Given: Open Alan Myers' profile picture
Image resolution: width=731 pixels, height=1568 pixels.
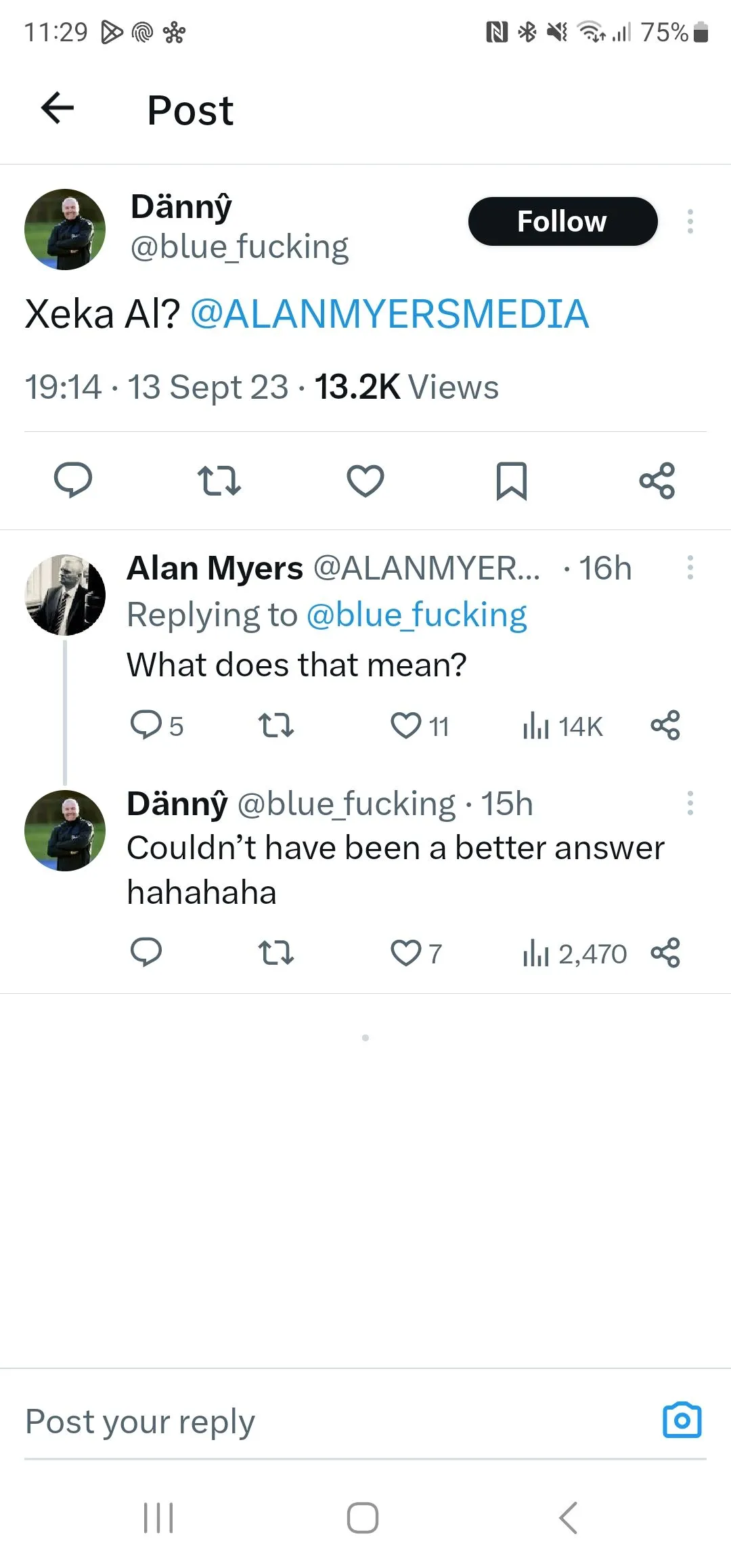Looking at the screenshot, I should pos(65,595).
